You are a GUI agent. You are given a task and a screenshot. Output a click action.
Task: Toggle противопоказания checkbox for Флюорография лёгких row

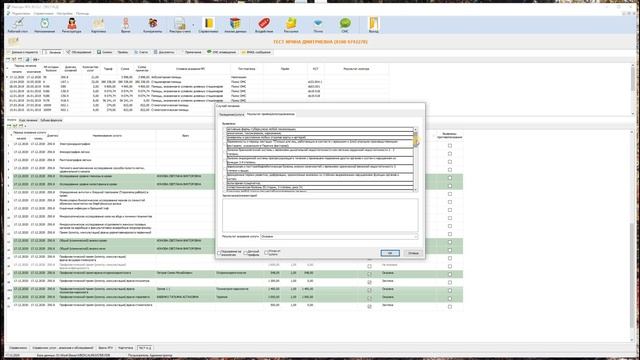tap(450, 153)
